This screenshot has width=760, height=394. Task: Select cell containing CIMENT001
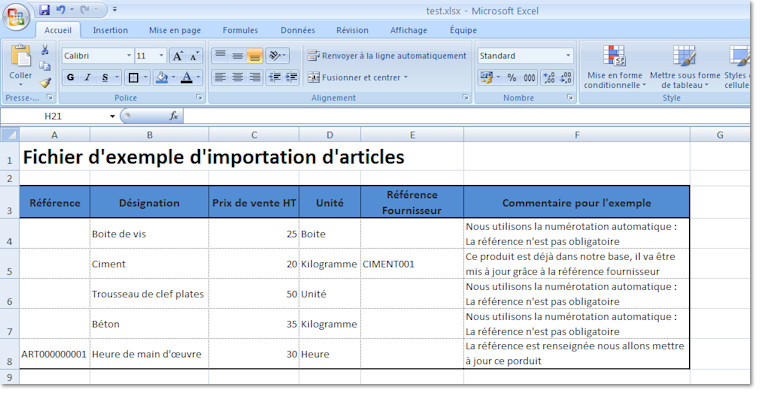click(x=412, y=264)
